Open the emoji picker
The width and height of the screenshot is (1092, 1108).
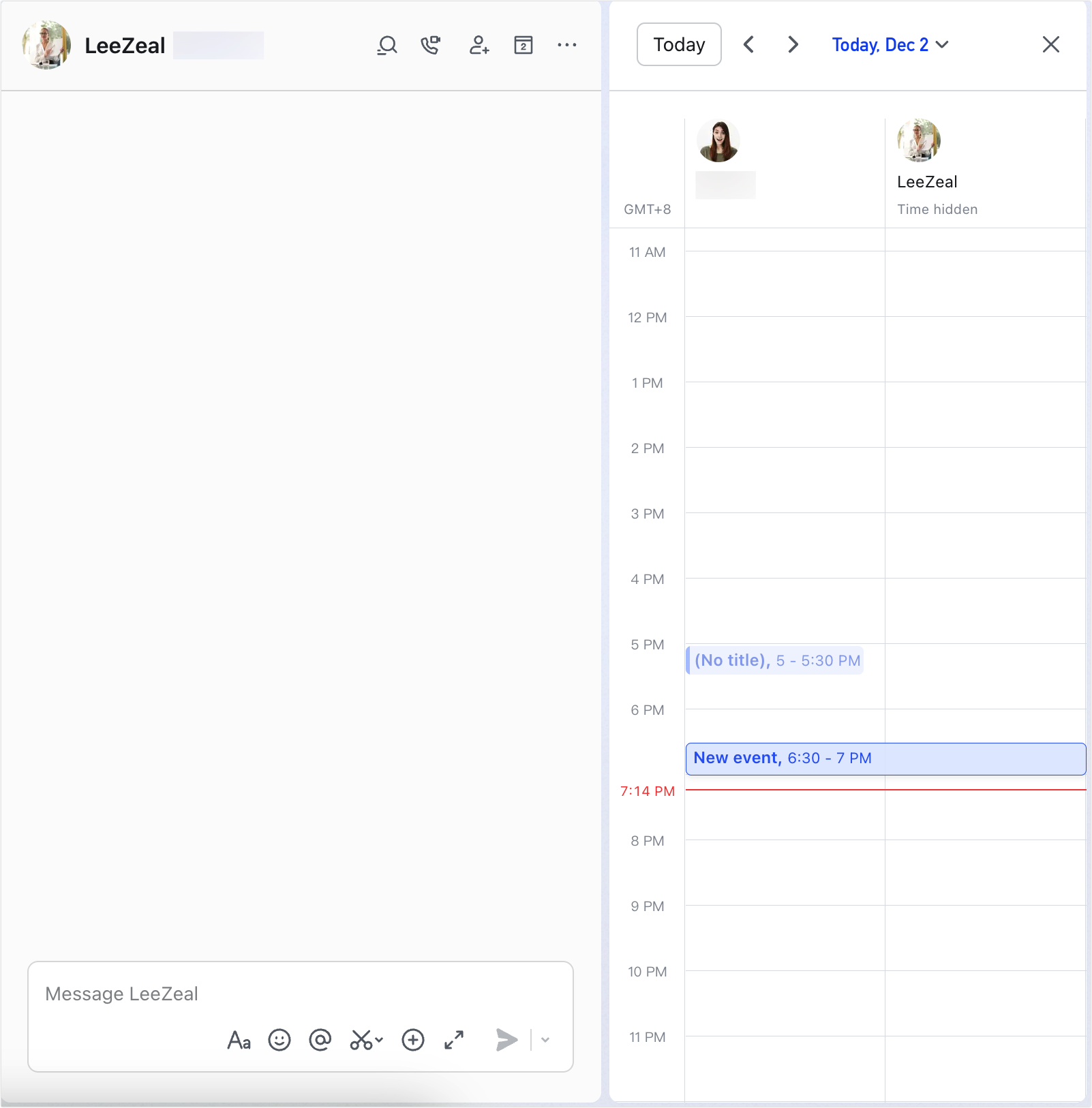279,1041
